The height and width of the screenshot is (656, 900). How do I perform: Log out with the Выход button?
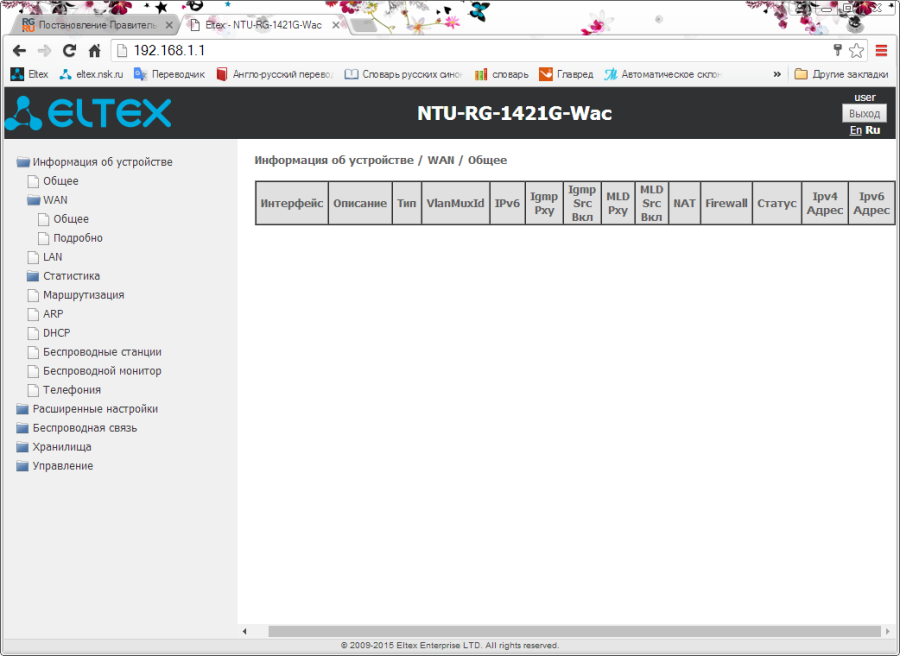[x=864, y=113]
